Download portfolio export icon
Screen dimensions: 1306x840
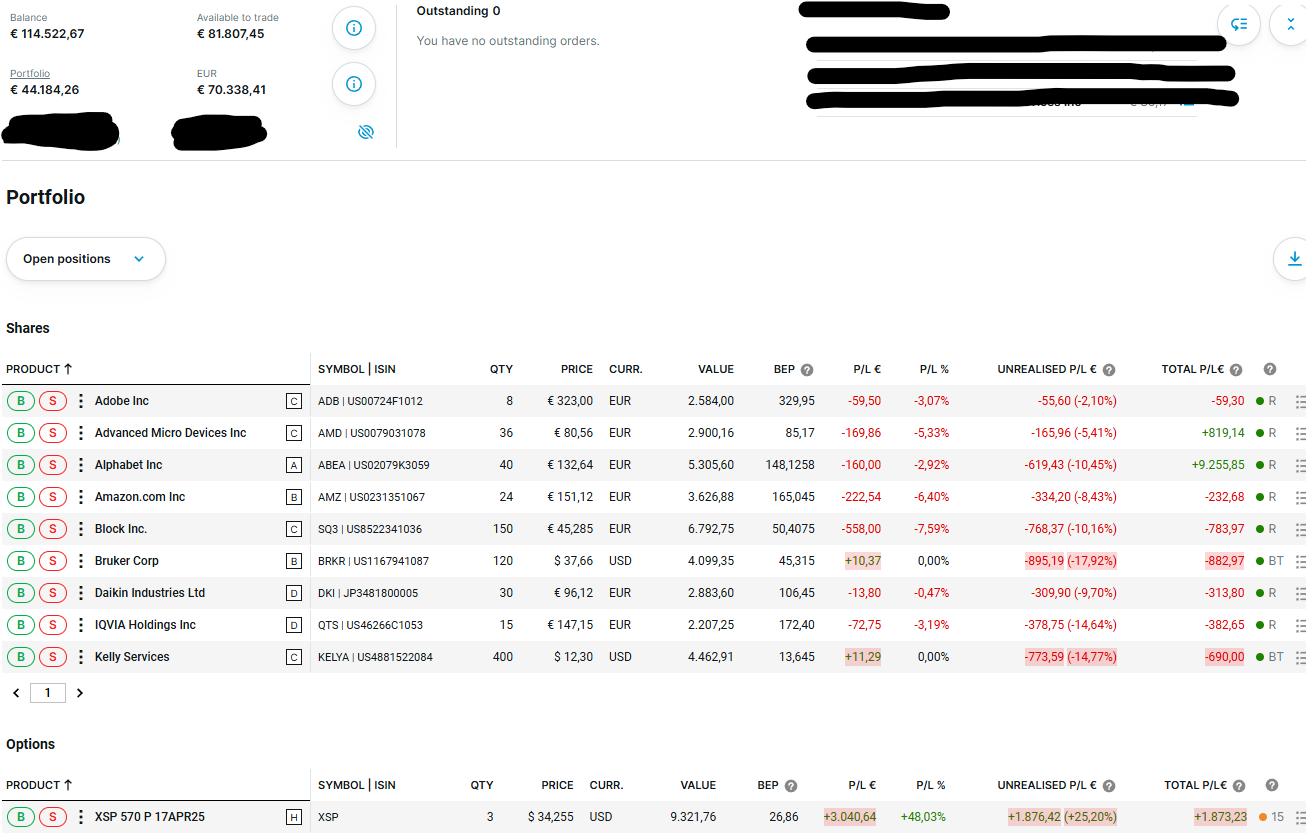(1294, 259)
